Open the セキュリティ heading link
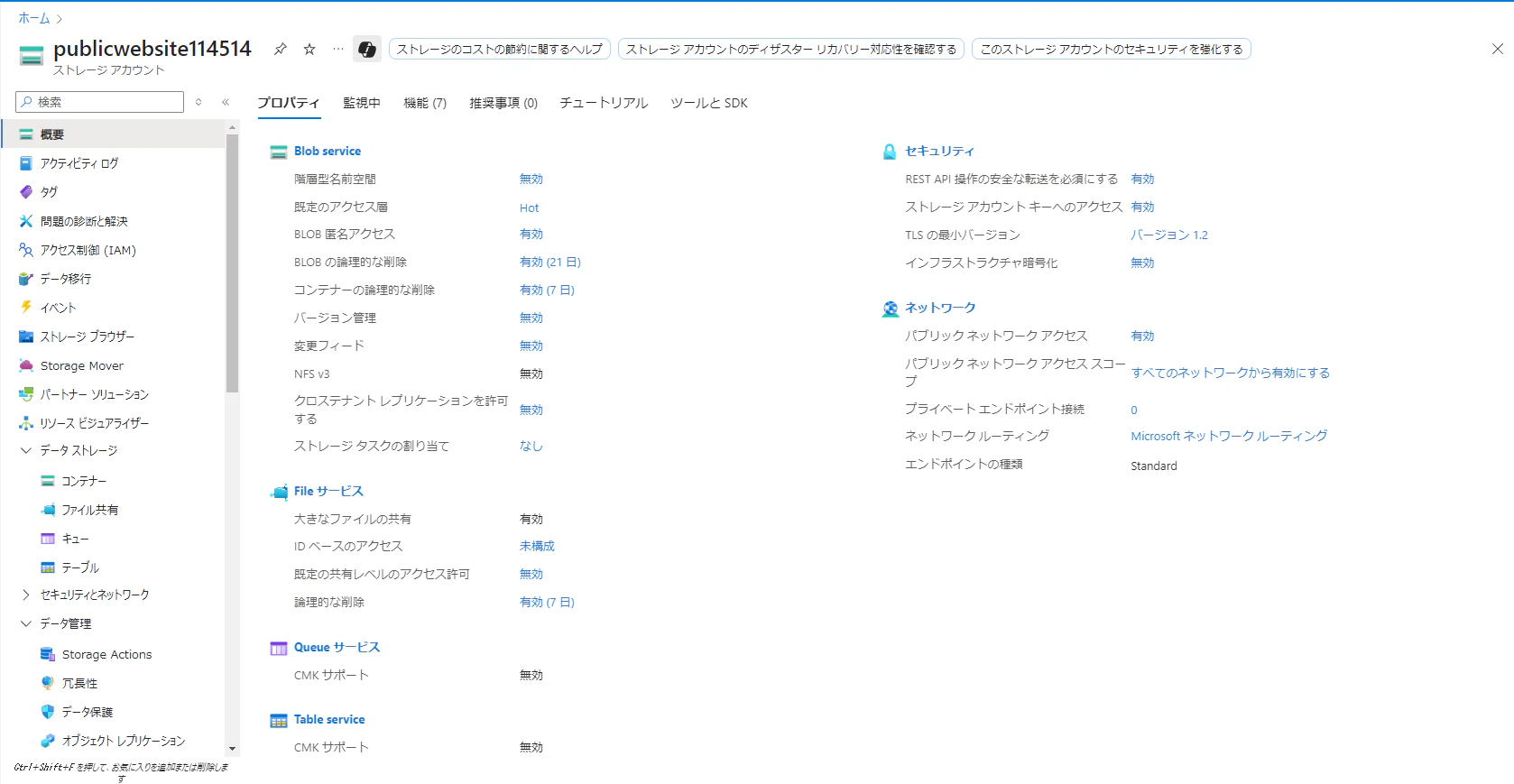1514x784 pixels. 940,151
